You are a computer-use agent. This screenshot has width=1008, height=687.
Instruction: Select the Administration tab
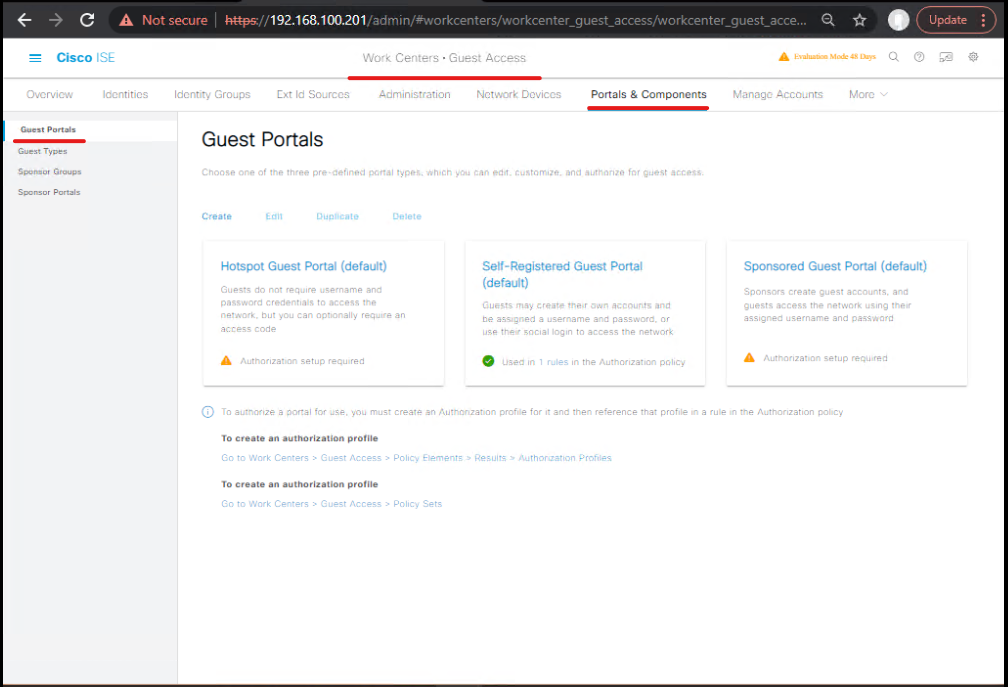click(x=415, y=94)
